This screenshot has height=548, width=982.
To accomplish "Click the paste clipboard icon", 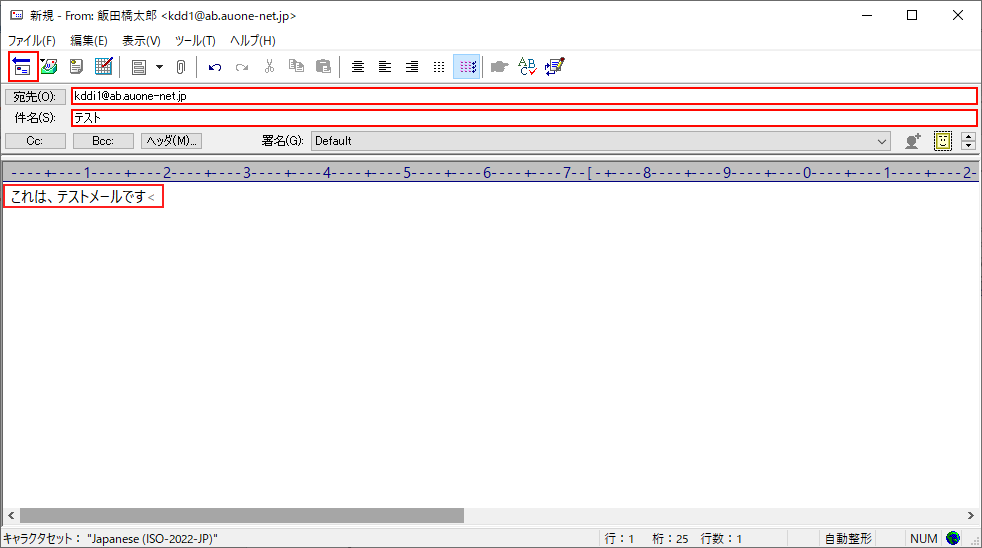I will pyautogui.click(x=323, y=66).
